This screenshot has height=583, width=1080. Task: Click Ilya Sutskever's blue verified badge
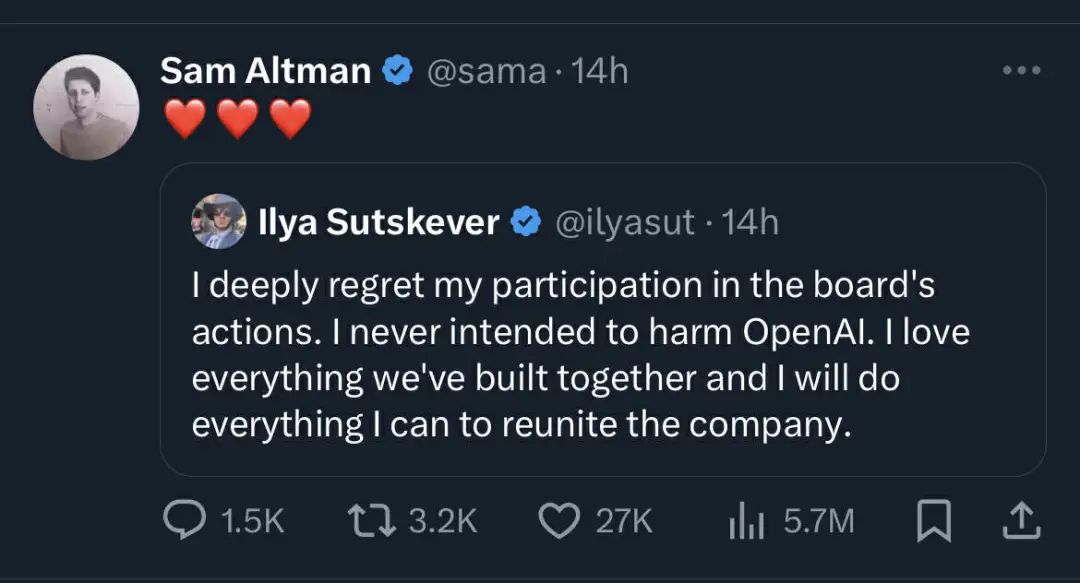(x=526, y=222)
